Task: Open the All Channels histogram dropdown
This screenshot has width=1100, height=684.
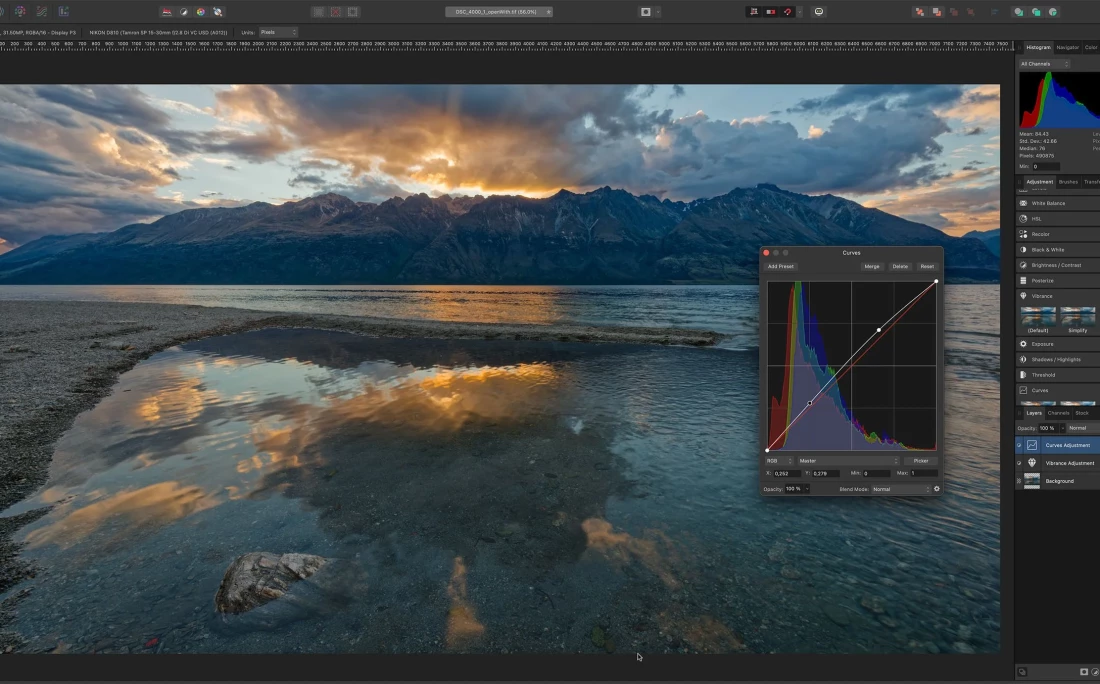Action: 1044,64
